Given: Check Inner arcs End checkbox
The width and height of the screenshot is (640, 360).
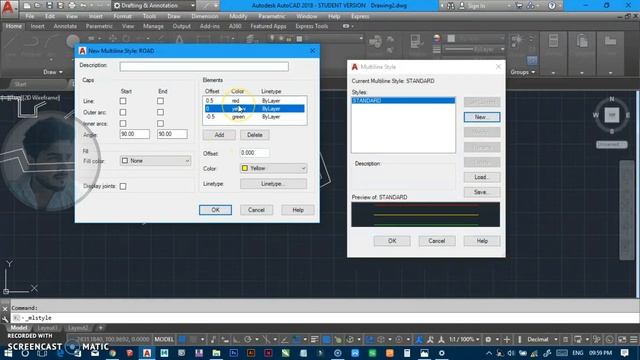Looking at the screenshot, I should 160,123.
